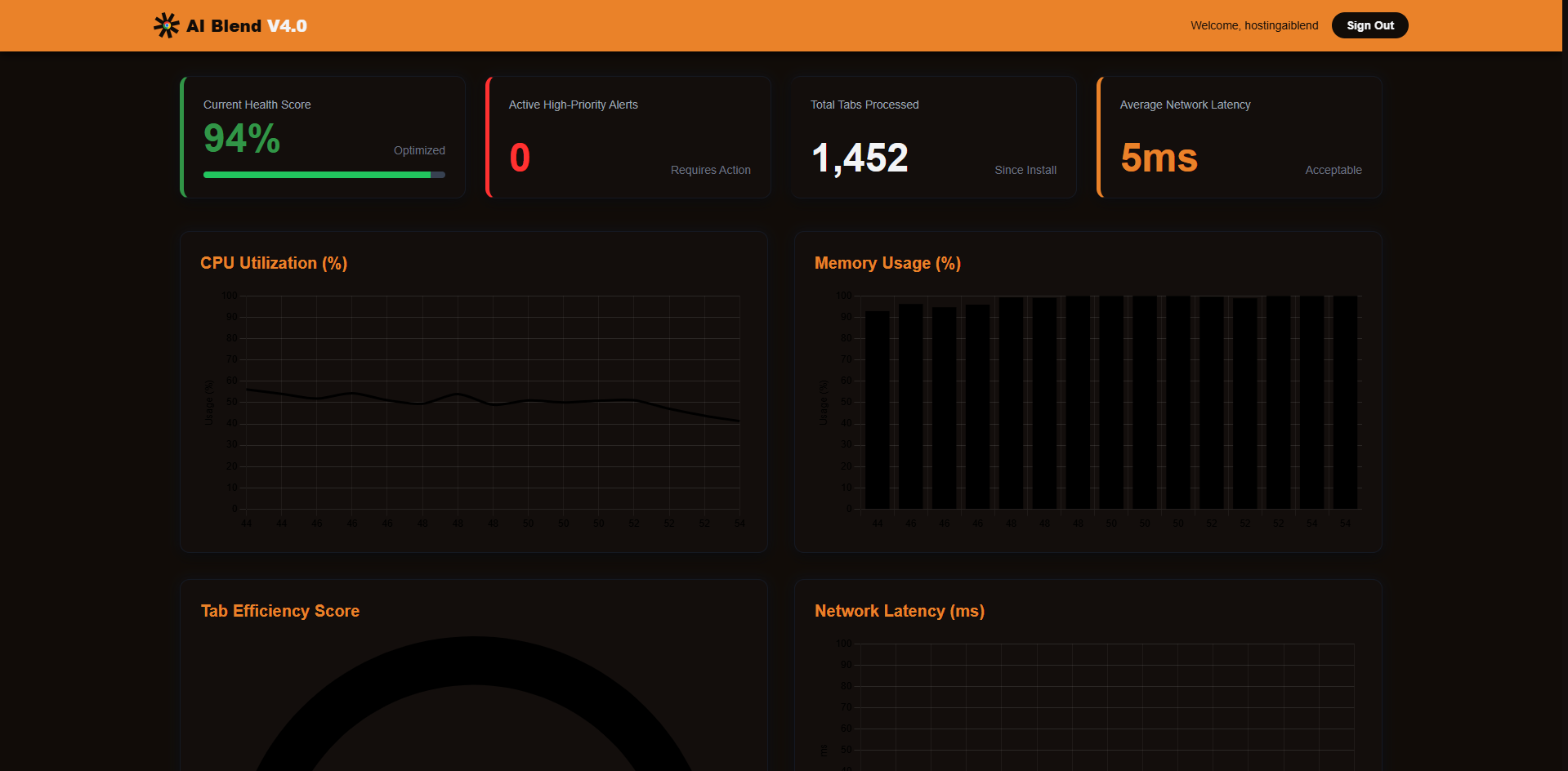Select the red 0 alerts value

tap(520, 158)
